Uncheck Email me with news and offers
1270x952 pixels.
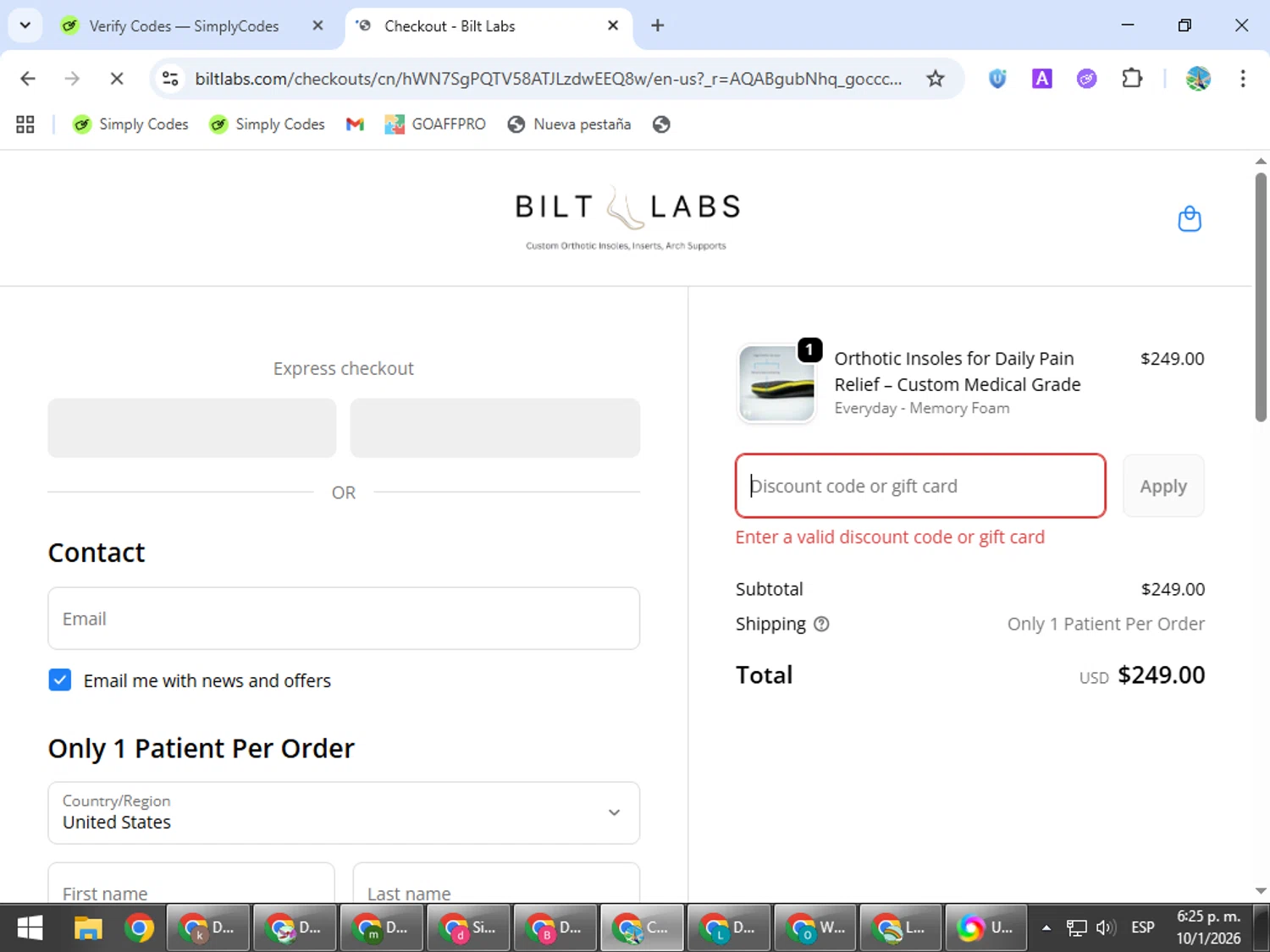[x=60, y=680]
